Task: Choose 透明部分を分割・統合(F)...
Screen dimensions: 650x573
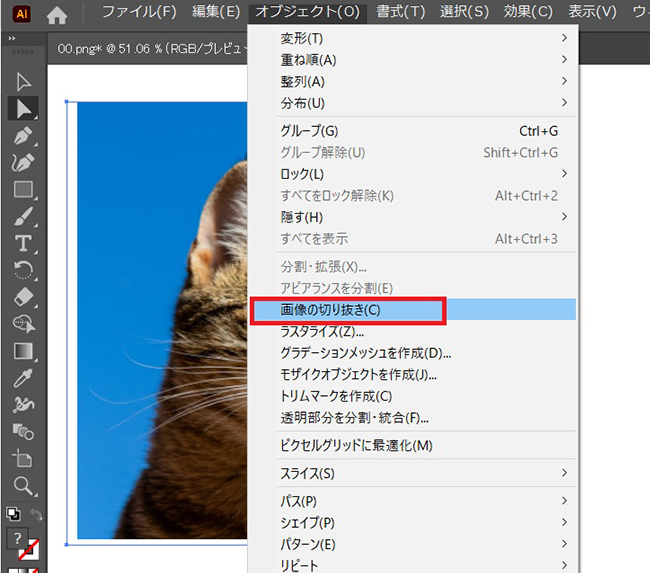Action: point(413,418)
